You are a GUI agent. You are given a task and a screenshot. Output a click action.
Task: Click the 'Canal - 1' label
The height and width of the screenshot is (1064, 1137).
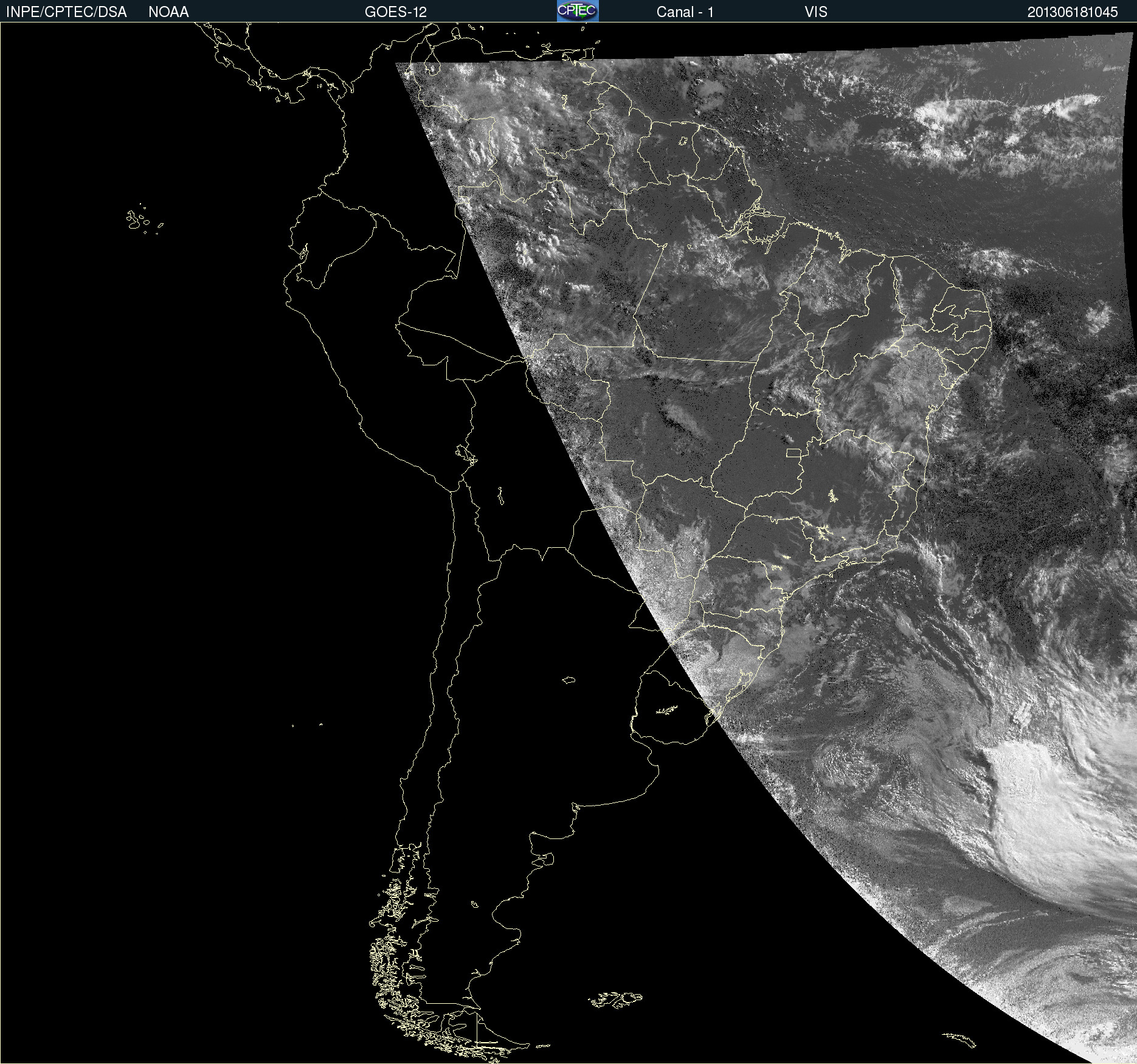tap(685, 12)
